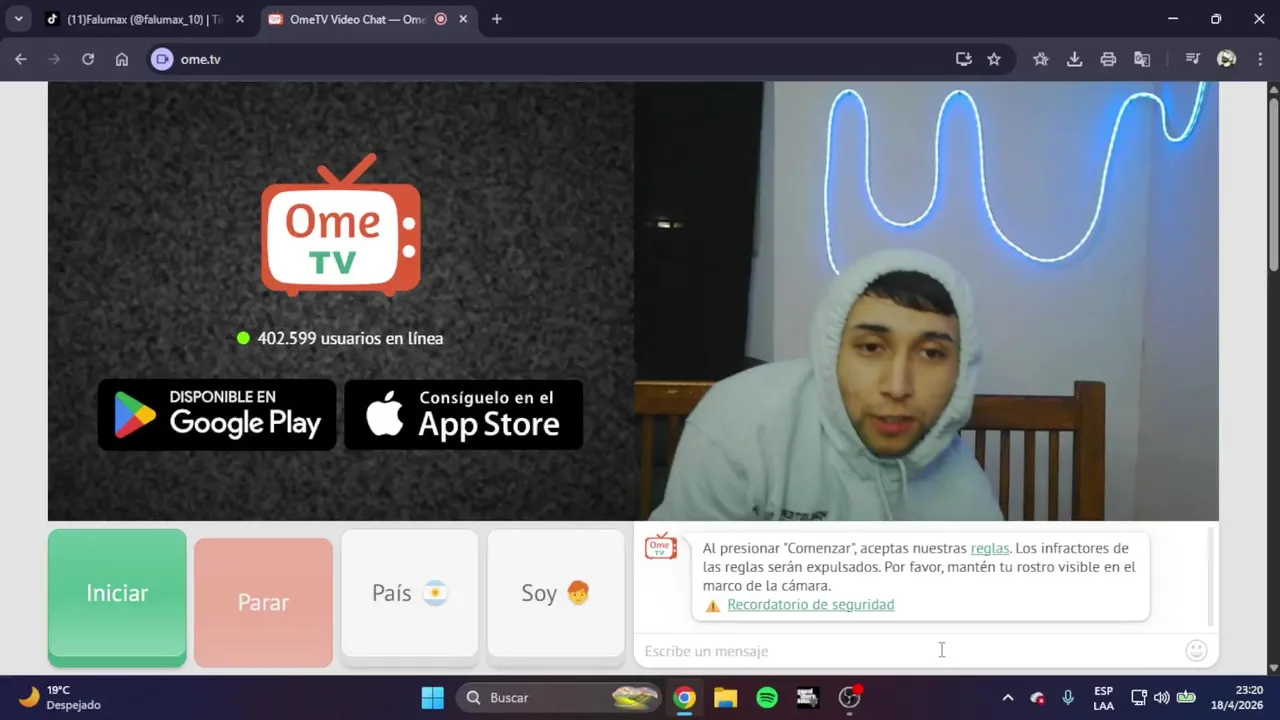This screenshot has height=720, width=1280.
Task: Open the tab search dropdown arrow
Action: [18, 19]
